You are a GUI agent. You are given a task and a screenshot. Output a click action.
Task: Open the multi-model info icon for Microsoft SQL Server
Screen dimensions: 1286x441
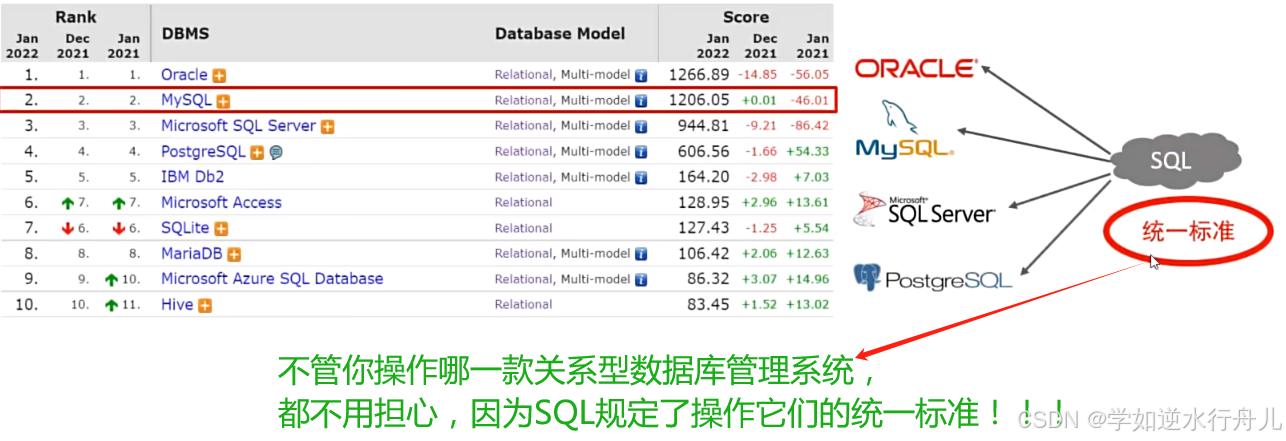click(x=642, y=127)
